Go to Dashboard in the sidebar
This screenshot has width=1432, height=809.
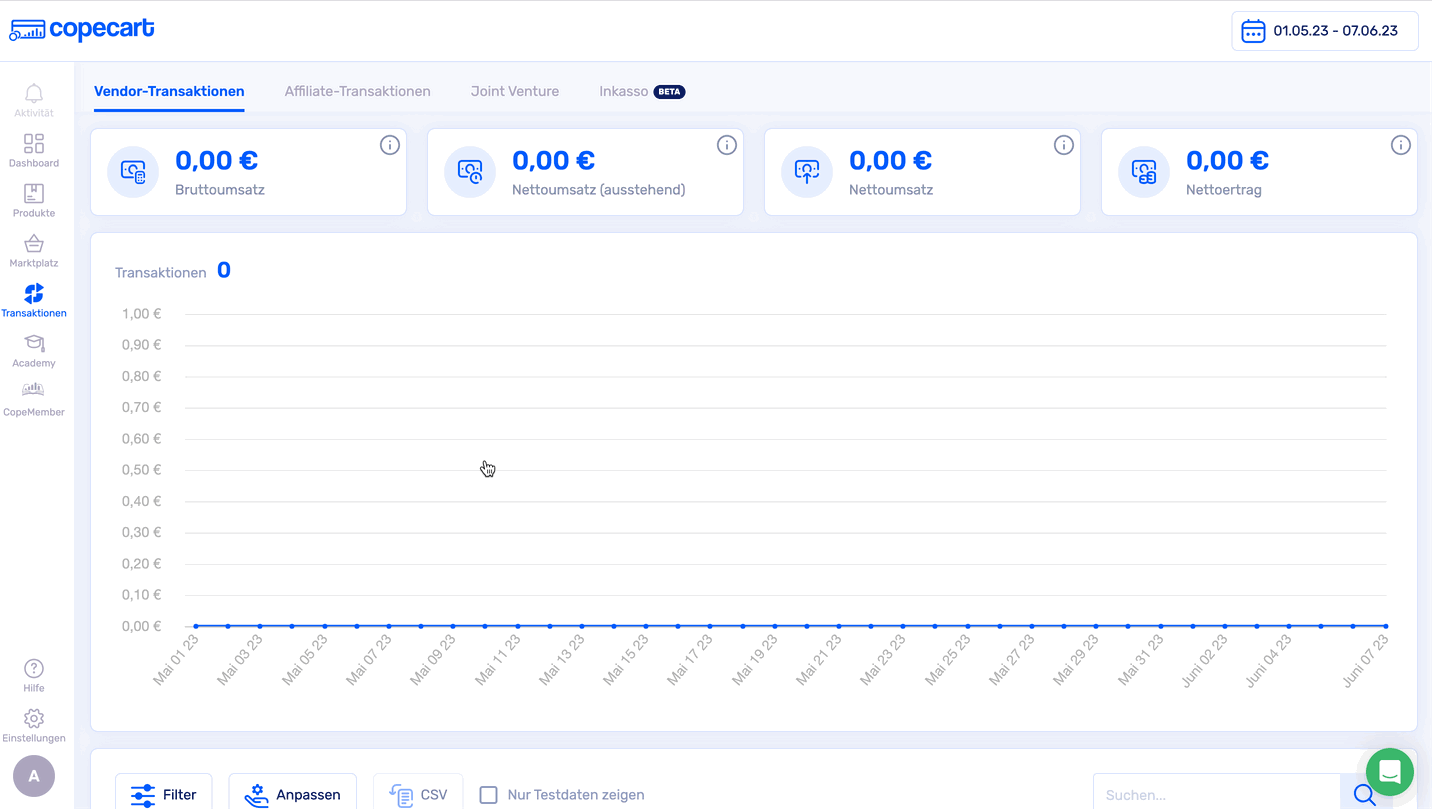pyautogui.click(x=34, y=144)
